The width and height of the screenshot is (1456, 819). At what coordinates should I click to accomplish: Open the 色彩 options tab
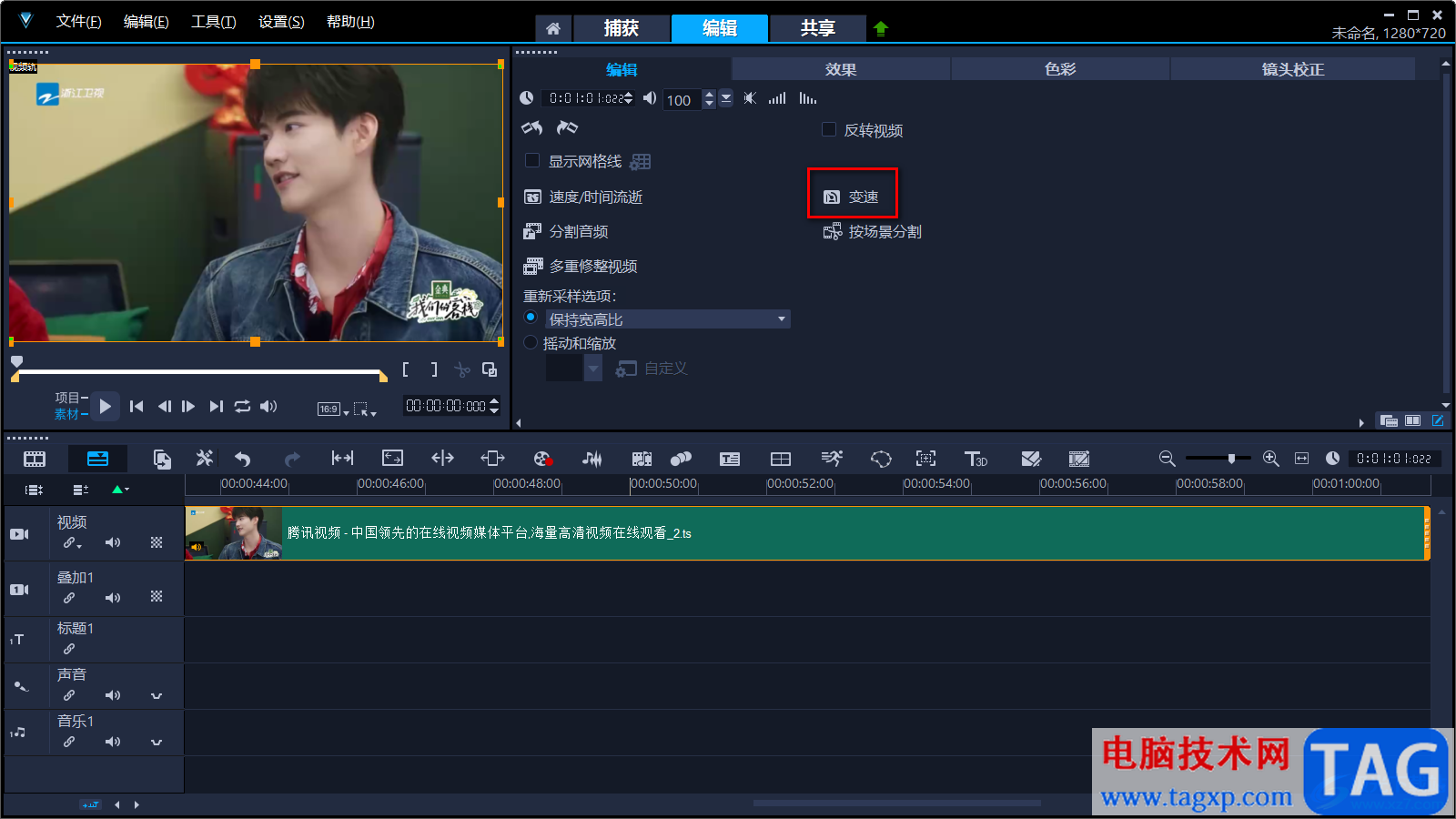coord(1060,69)
